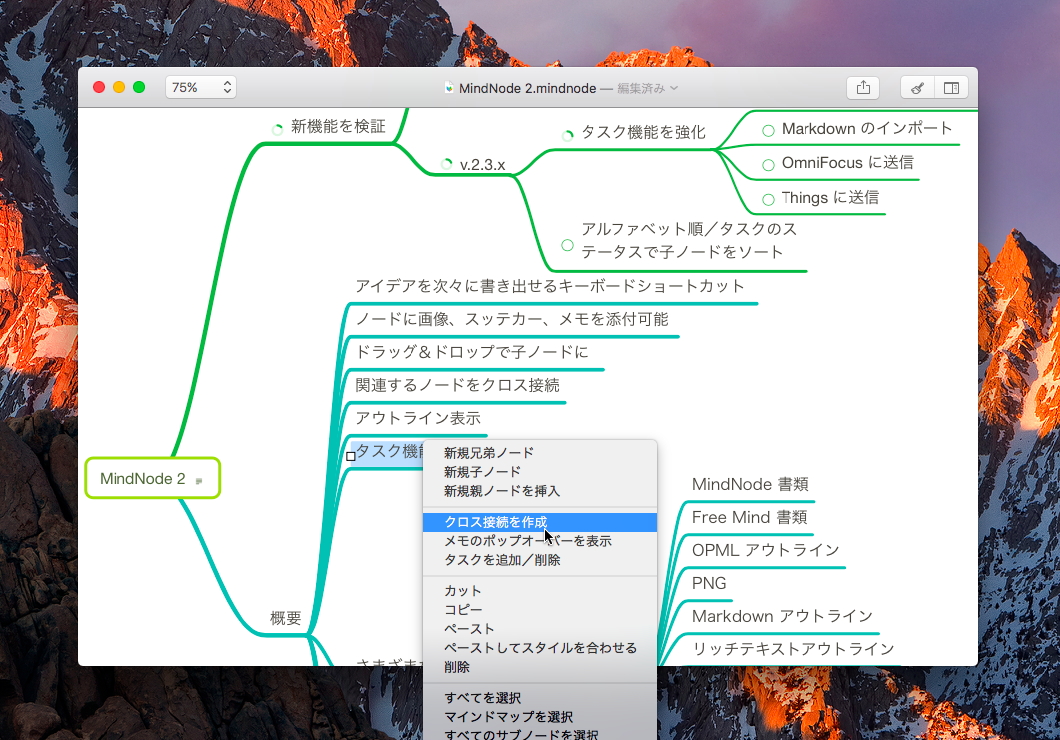1060x740 pixels.
Task: Select クロス接続を作成 menu entry
Action: tap(539, 522)
